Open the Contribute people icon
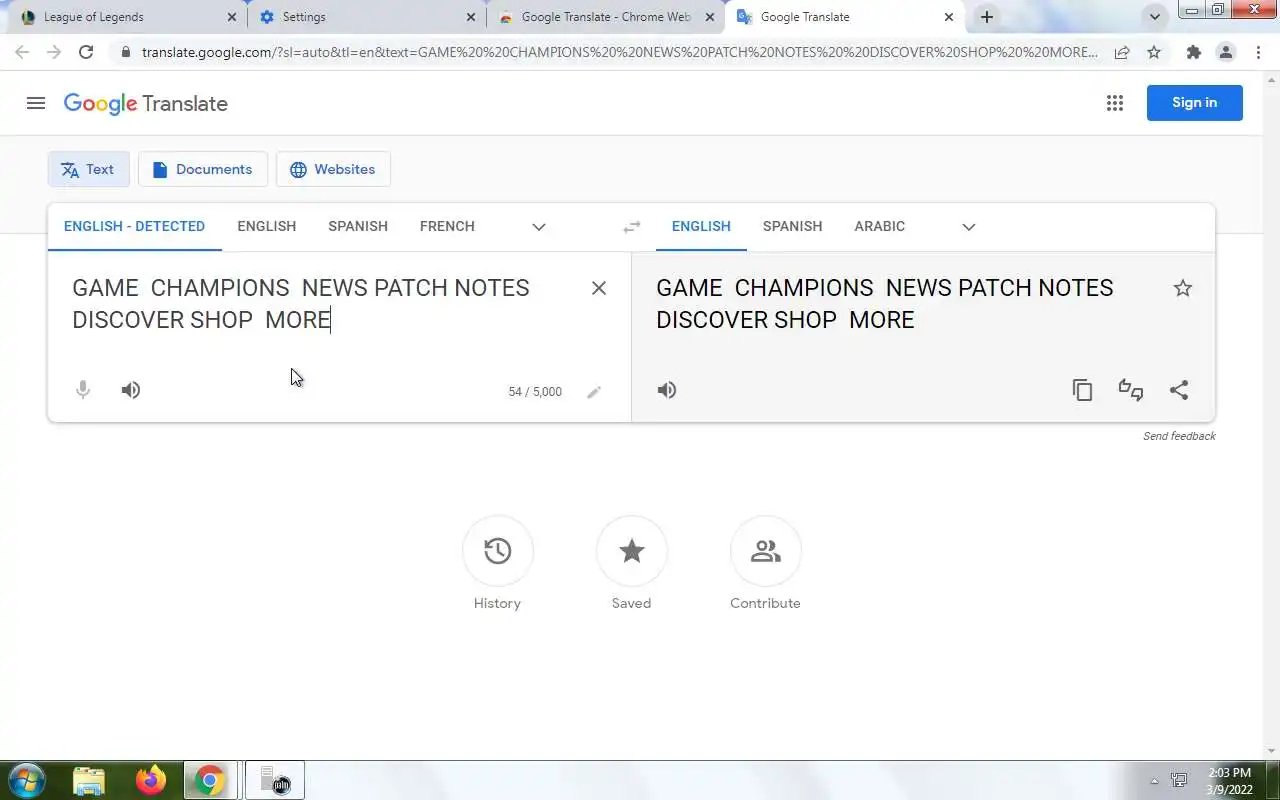 [766, 551]
